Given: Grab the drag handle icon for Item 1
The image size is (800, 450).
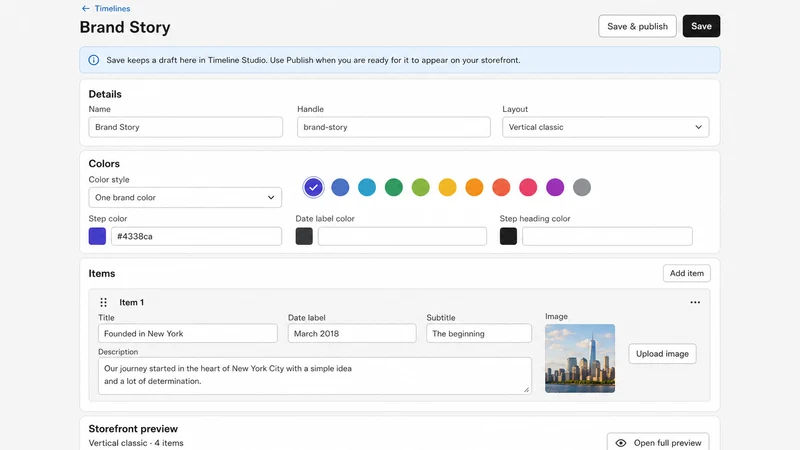Looking at the screenshot, I should tap(104, 303).
